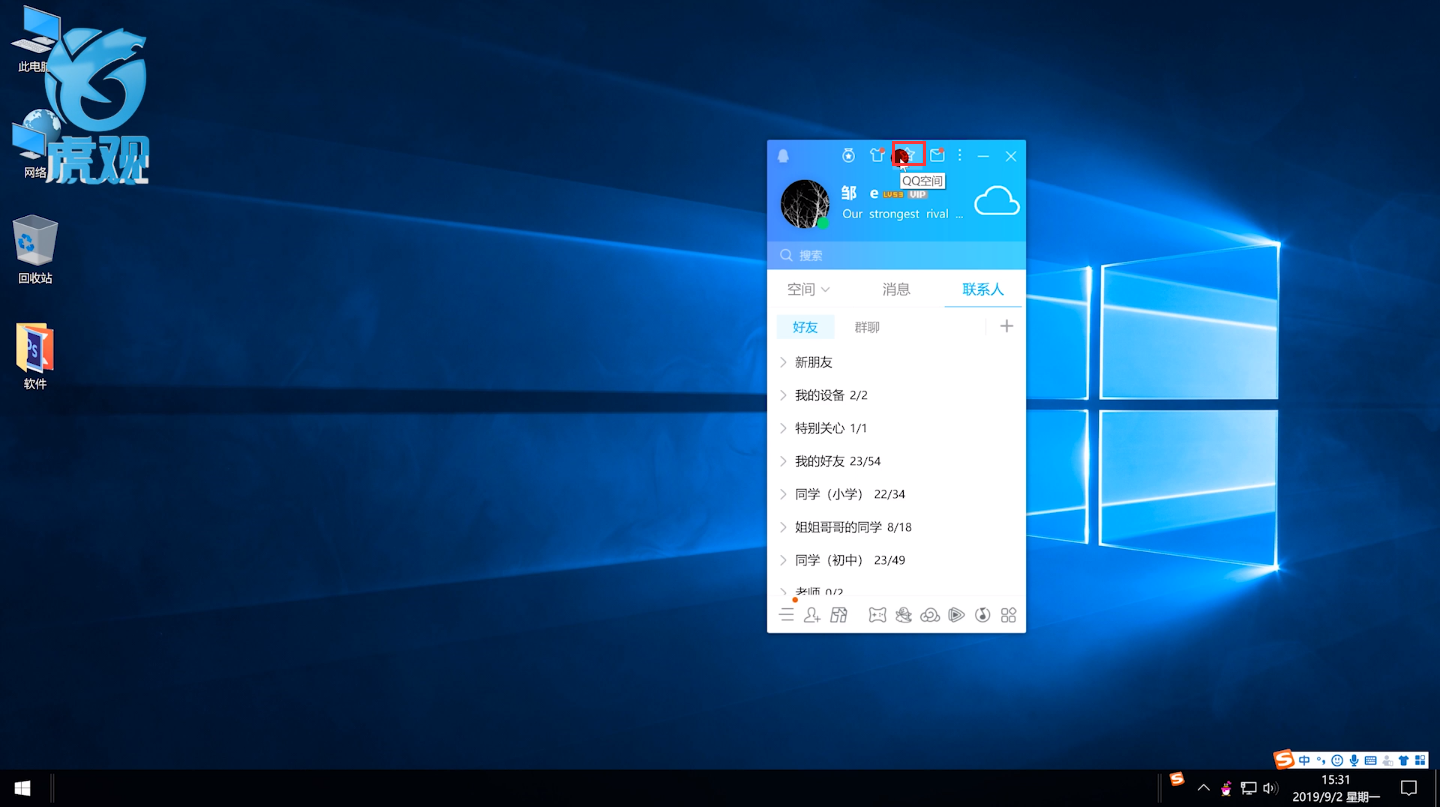Open the QQ pet penguin icon in bottom bar
Screen dimensions: 1440x807
click(903, 615)
